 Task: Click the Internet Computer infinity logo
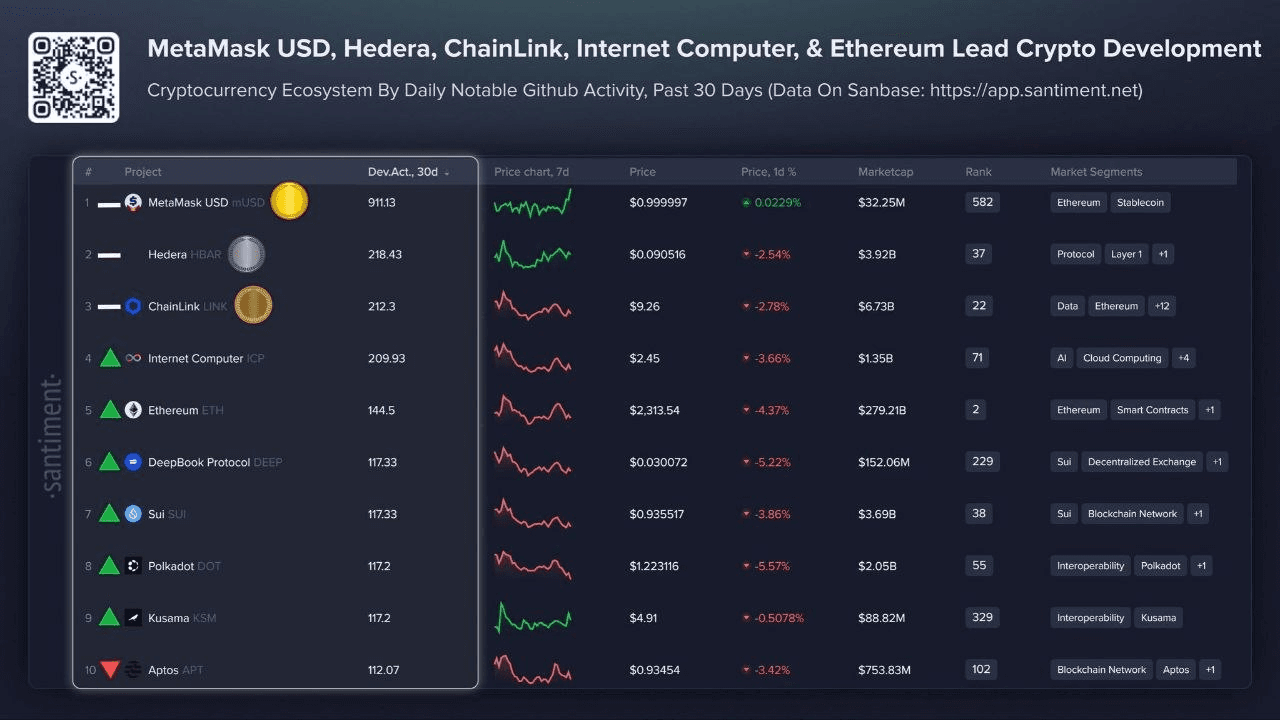tap(133, 358)
